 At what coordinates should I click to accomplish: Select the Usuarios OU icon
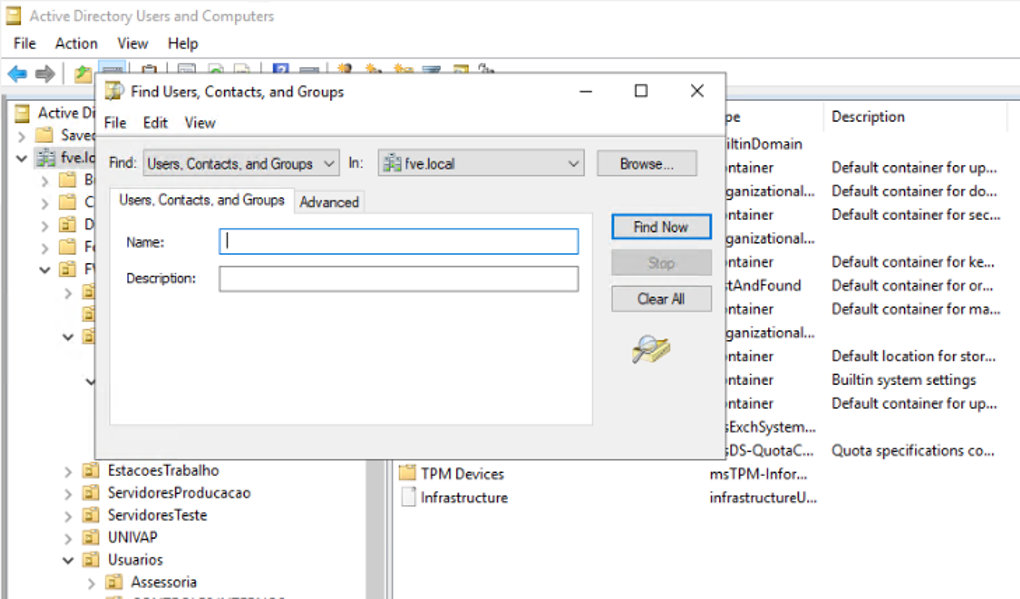91,559
